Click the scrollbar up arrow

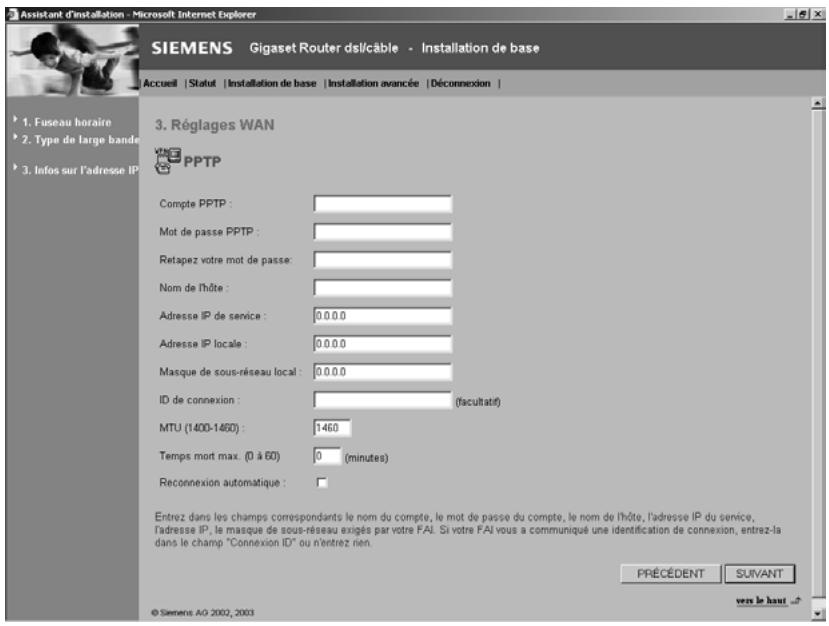(x=818, y=104)
